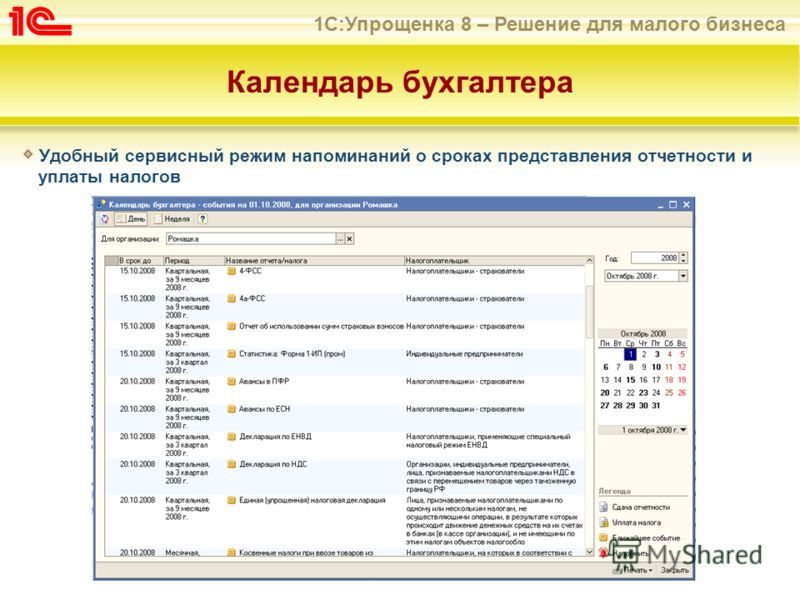Image resolution: width=800 pixels, height=600 pixels.
Task: Click icon beside Декларация по ЕНВД
Action: pos(231,436)
